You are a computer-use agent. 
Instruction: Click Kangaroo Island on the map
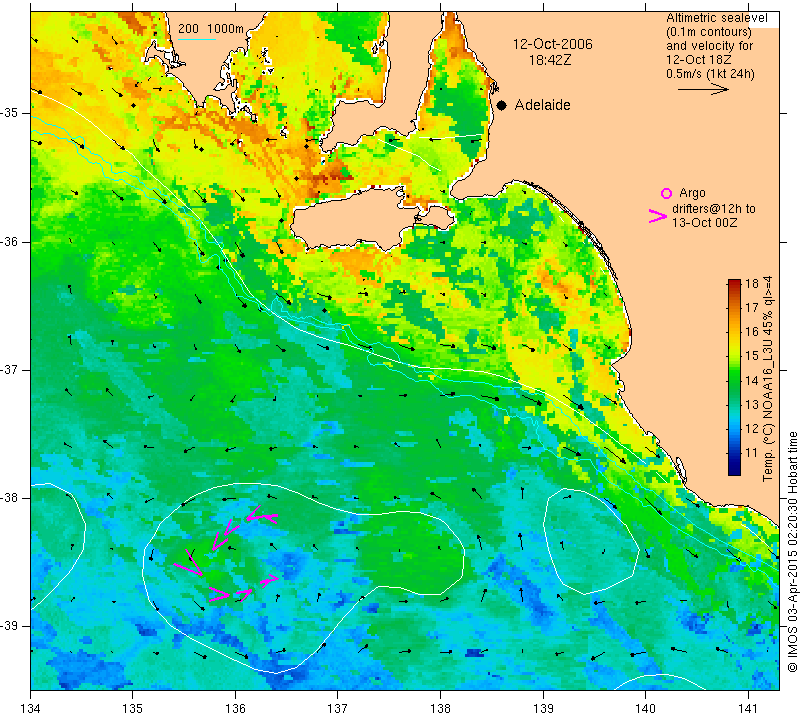[357, 219]
